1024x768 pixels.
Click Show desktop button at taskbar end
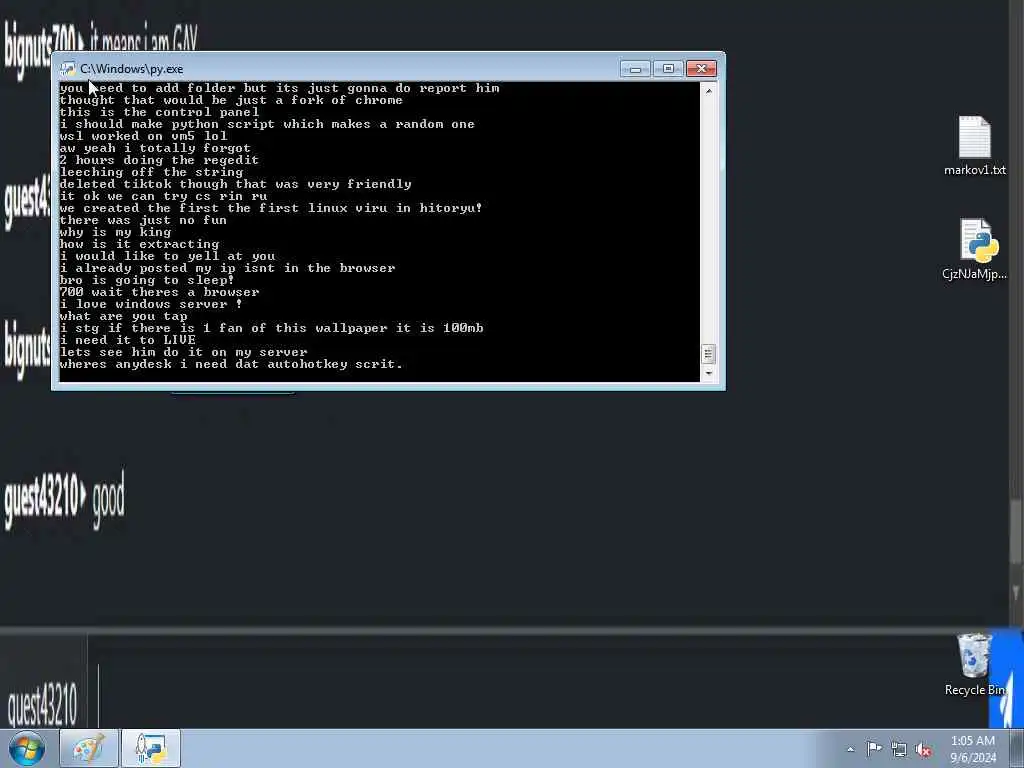1017,749
